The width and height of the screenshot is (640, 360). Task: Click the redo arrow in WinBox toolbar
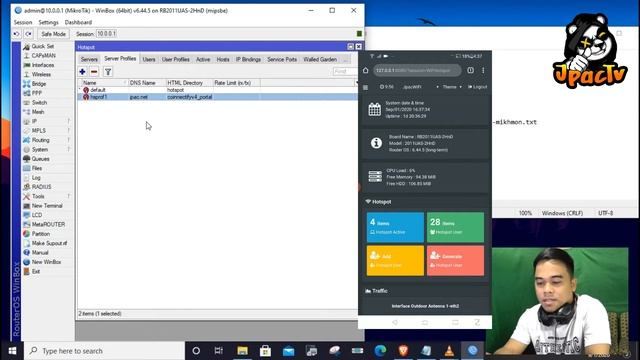pyautogui.click(x=28, y=34)
